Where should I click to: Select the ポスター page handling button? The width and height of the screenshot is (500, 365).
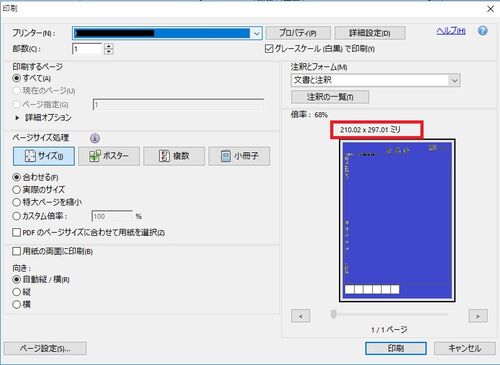coord(109,156)
